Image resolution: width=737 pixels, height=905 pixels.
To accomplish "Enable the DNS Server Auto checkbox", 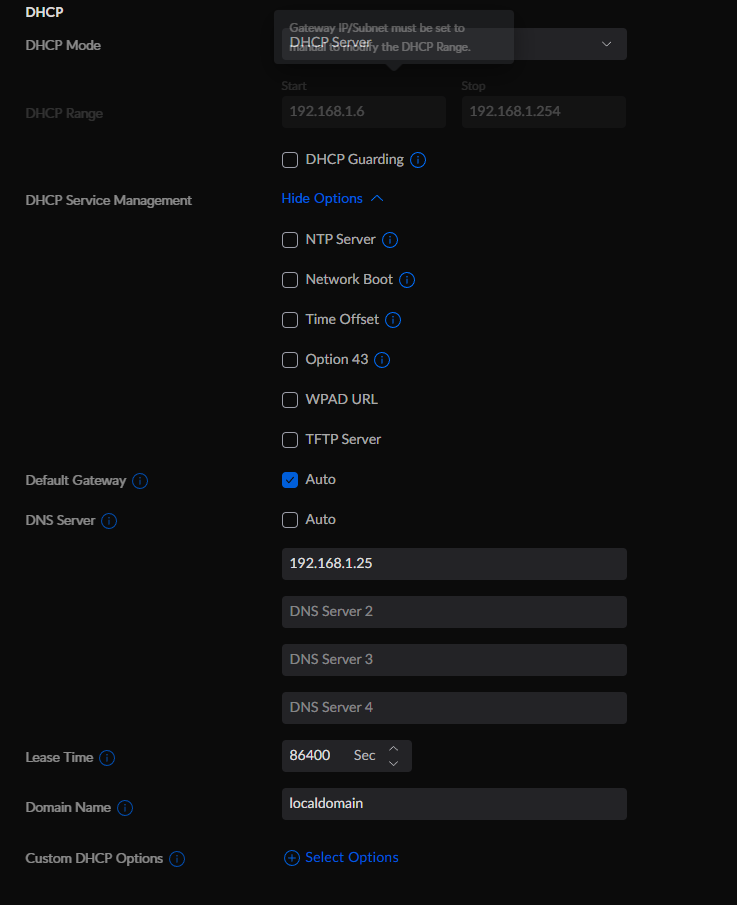I will (x=290, y=519).
